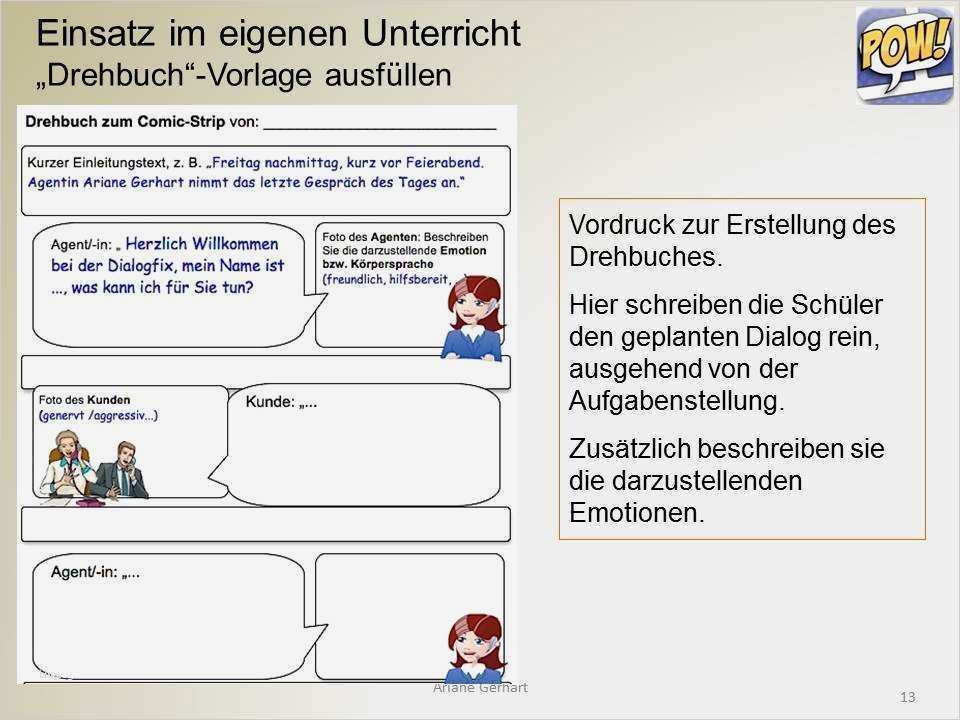Click the Ariane Gerhart footer text
The image size is (960, 720).
tap(482, 687)
